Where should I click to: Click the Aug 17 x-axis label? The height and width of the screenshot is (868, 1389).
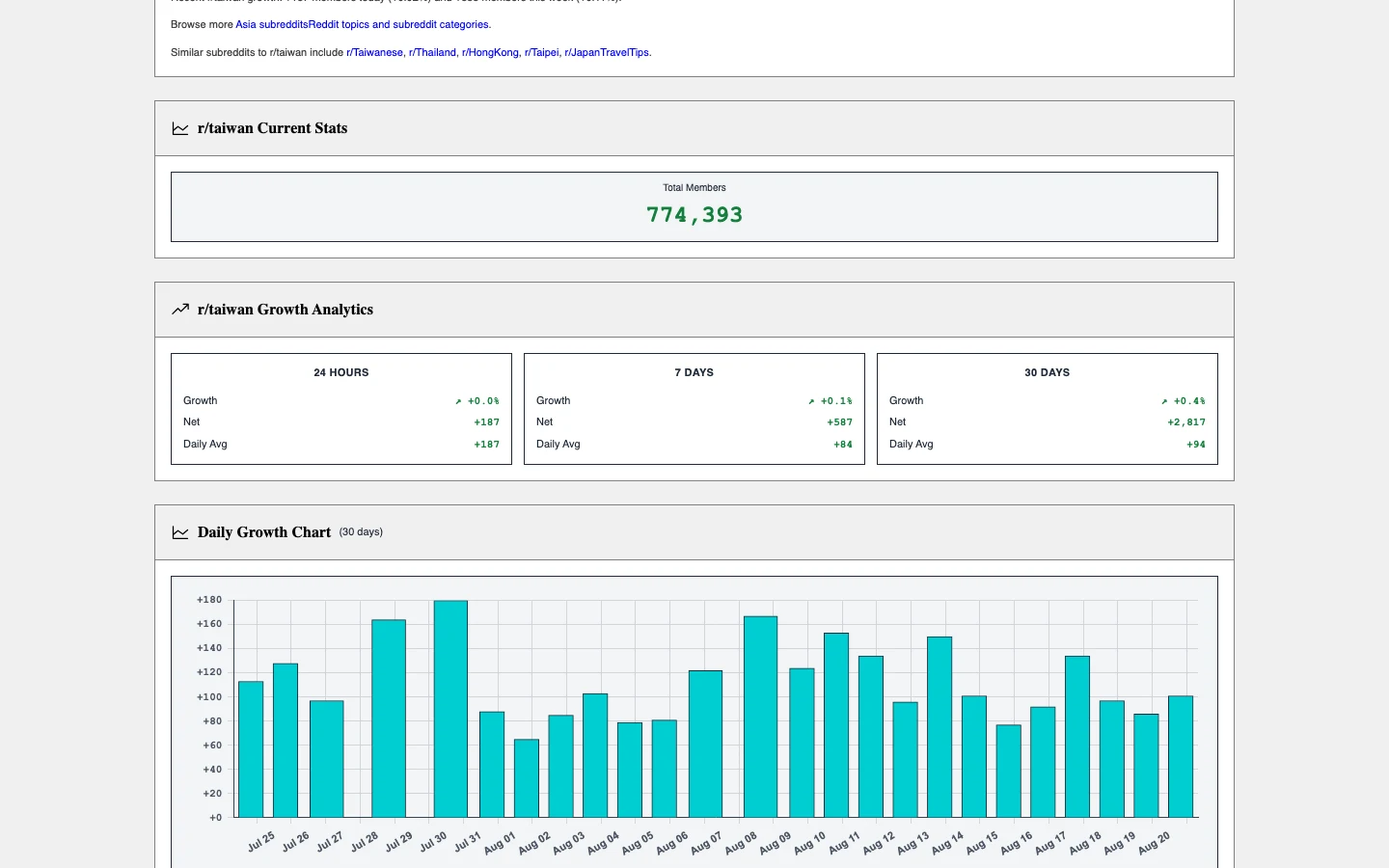coord(1051,843)
